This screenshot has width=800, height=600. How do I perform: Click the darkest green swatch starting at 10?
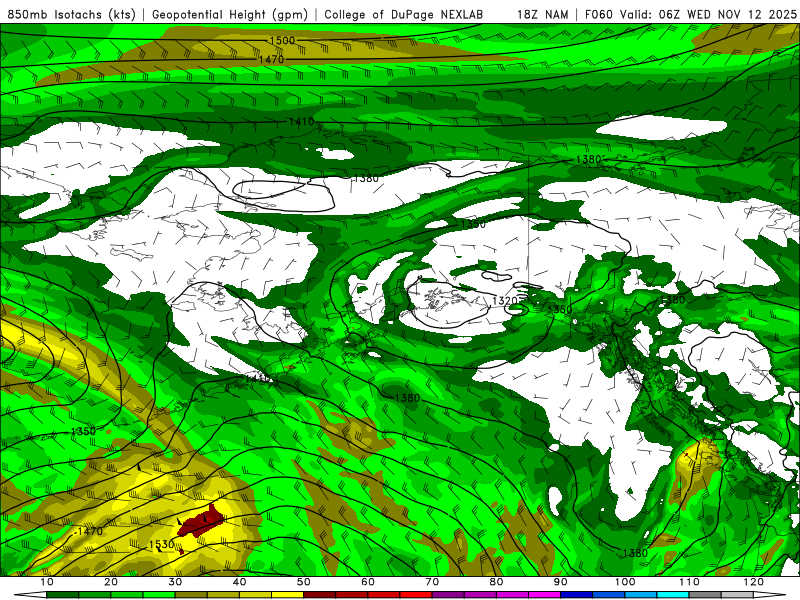point(62,595)
